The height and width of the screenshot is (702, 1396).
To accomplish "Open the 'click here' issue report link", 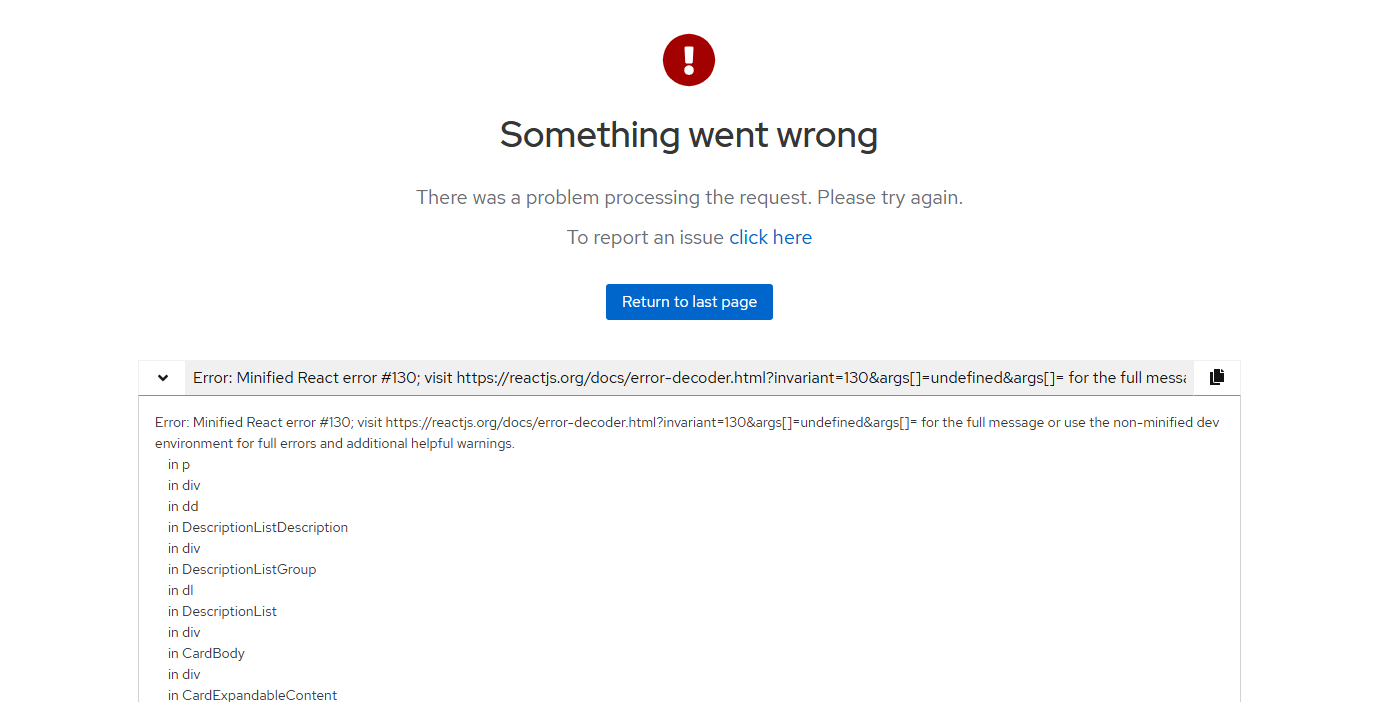I will tap(770, 237).
